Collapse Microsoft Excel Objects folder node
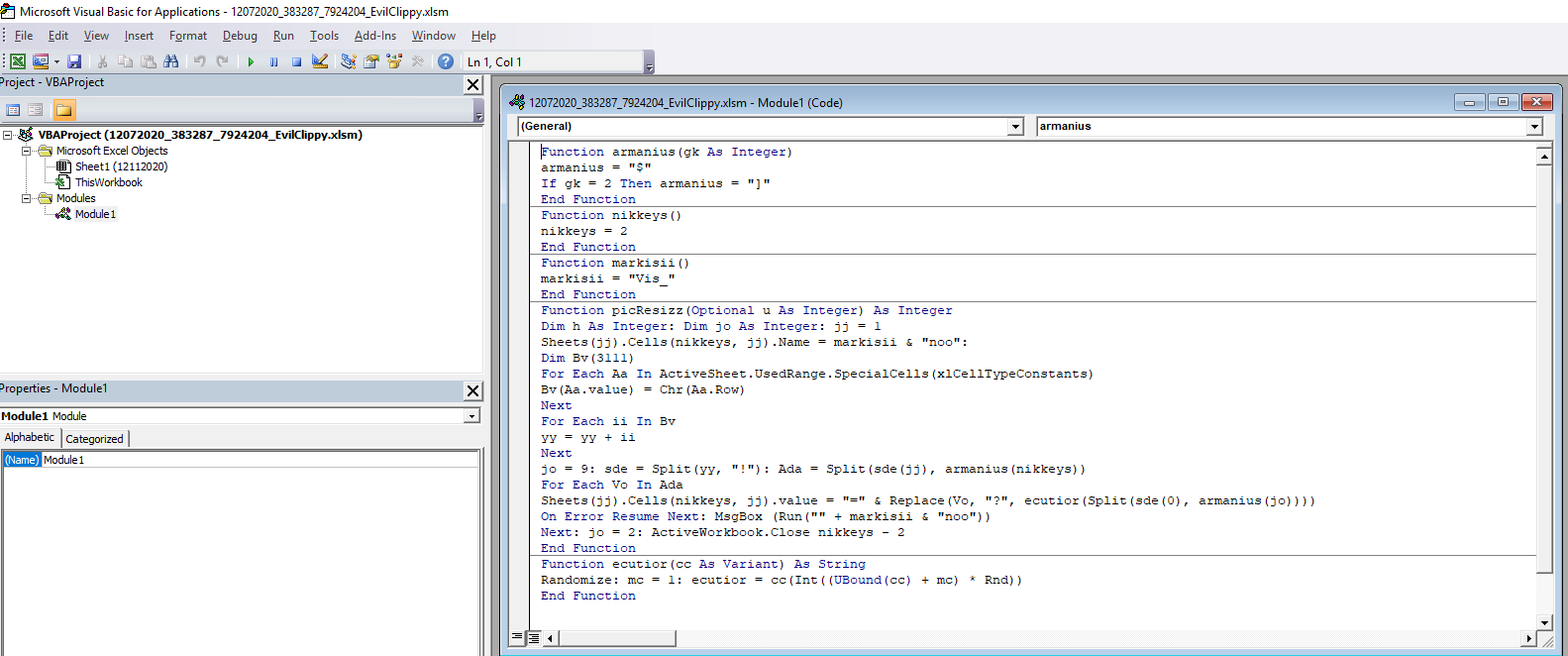The image size is (1568, 656). 27,151
